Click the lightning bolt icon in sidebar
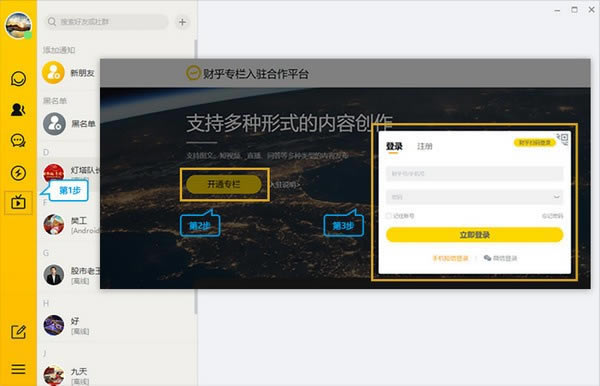The height and width of the screenshot is (386, 600). 18,173
